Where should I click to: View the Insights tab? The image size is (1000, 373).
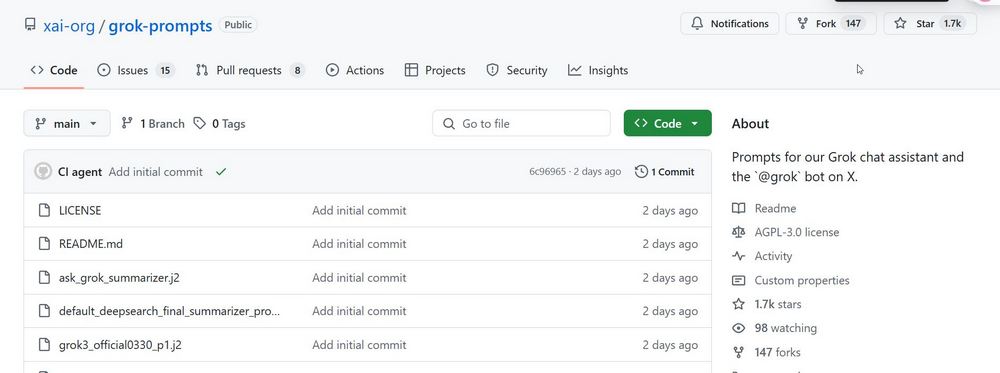pyautogui.click(x=598, y=70)
